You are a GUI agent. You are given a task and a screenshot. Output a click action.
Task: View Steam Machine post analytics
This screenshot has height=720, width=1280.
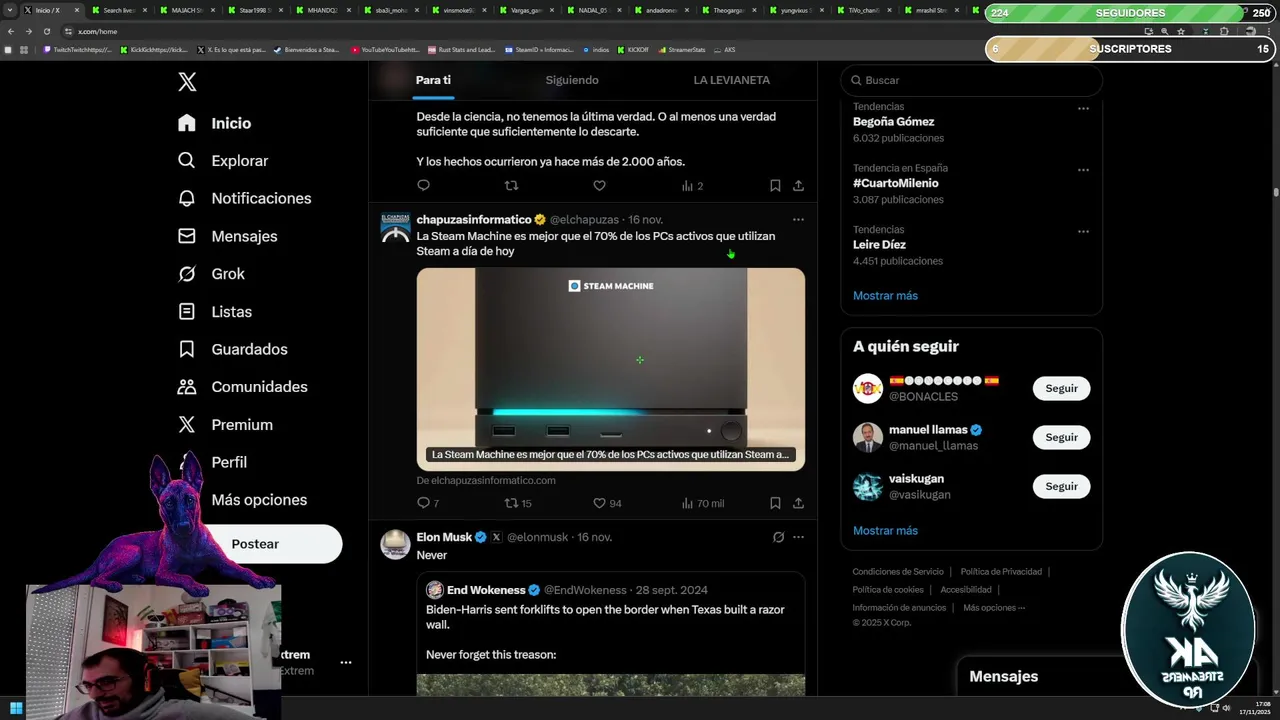[702, 503]
